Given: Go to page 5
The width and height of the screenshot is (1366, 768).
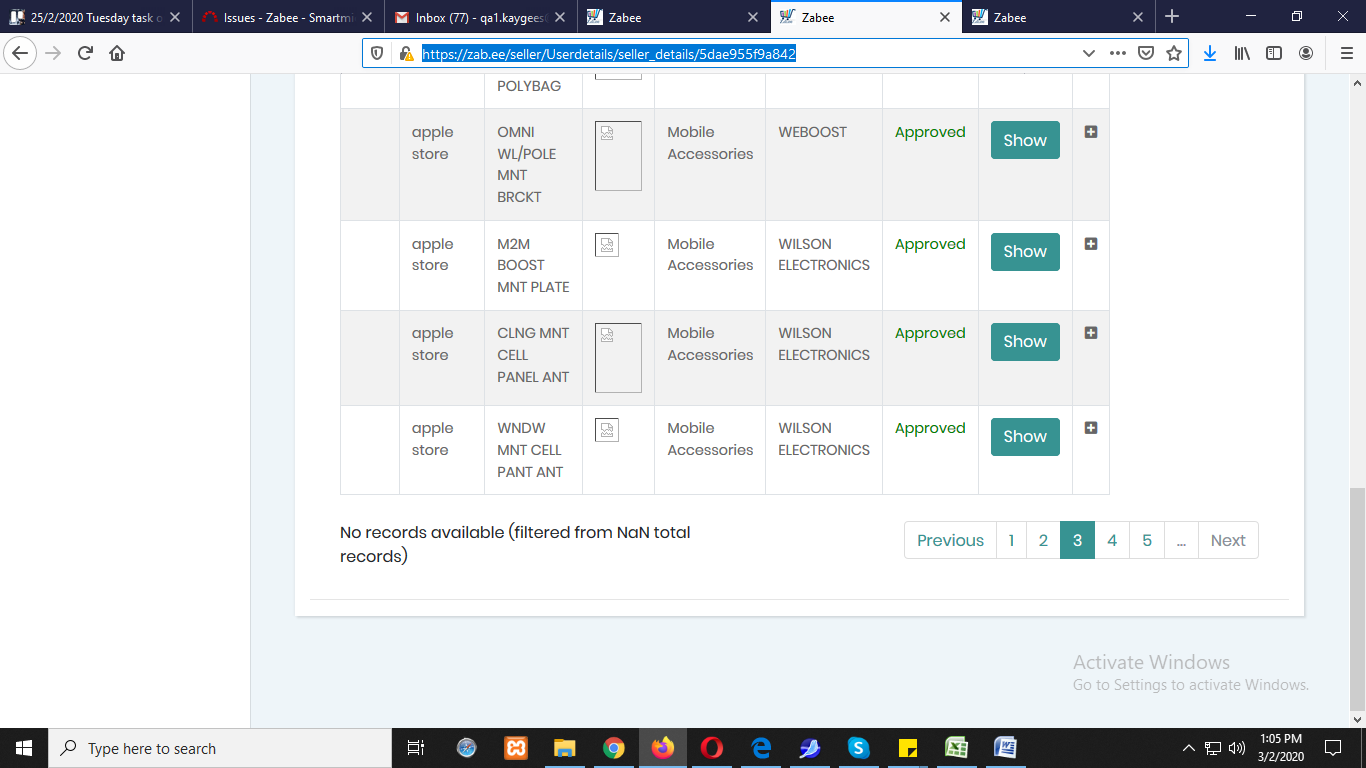Looking at the screenshot, I should click(x=1147, y=540).
